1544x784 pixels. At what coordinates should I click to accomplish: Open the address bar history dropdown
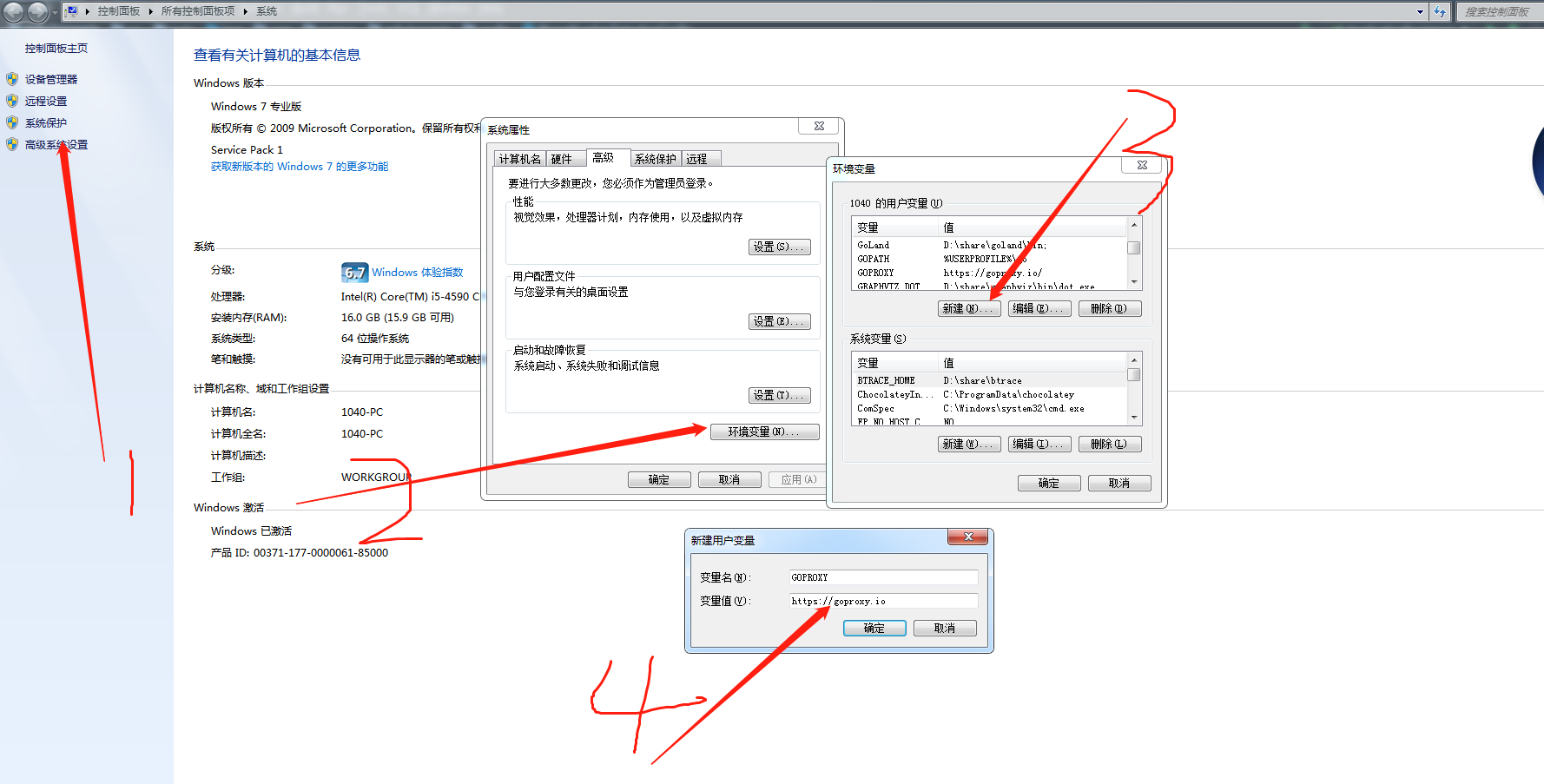[x=1420, y=11]
